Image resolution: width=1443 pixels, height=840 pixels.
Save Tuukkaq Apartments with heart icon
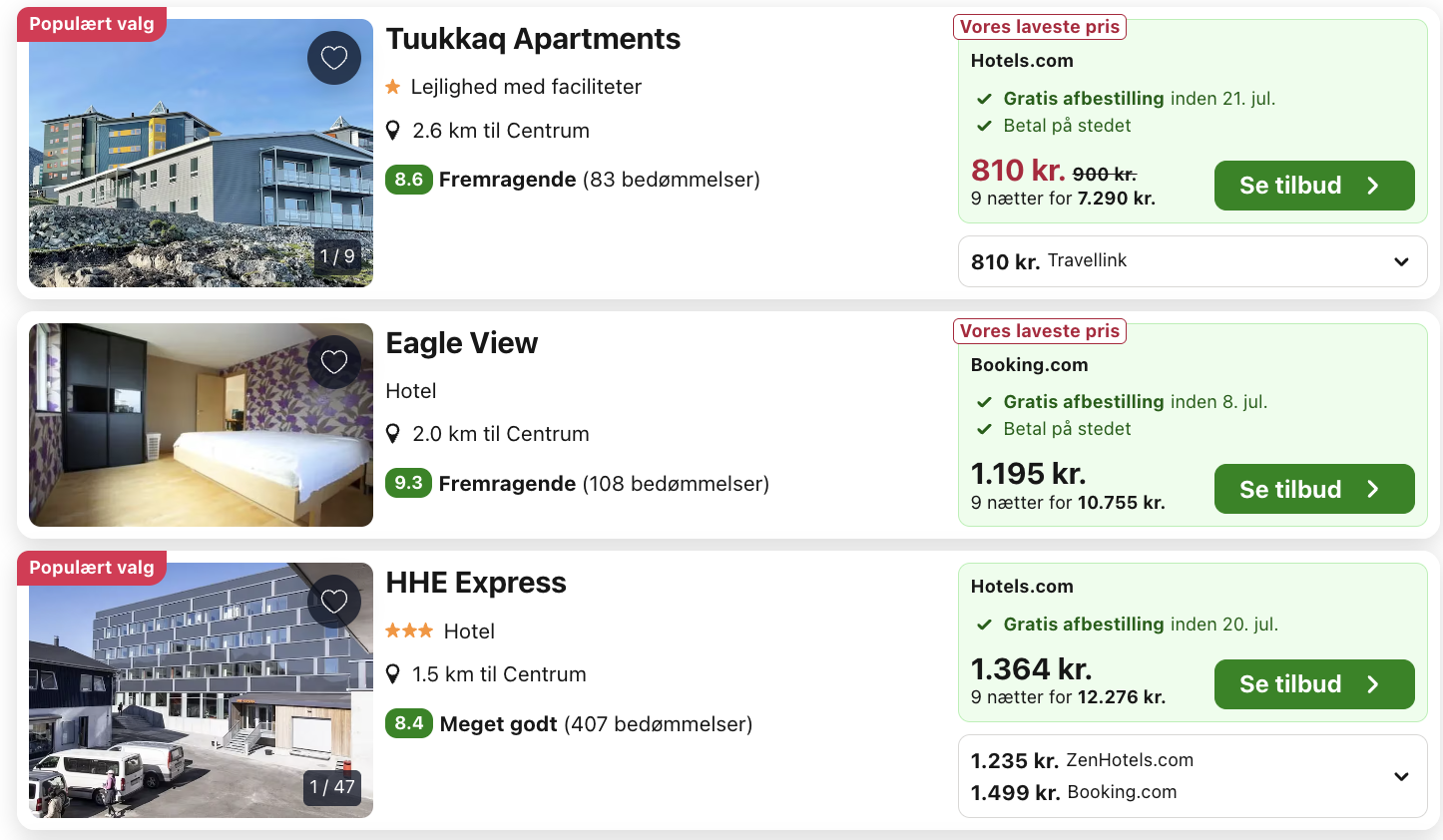coord(334,58)
